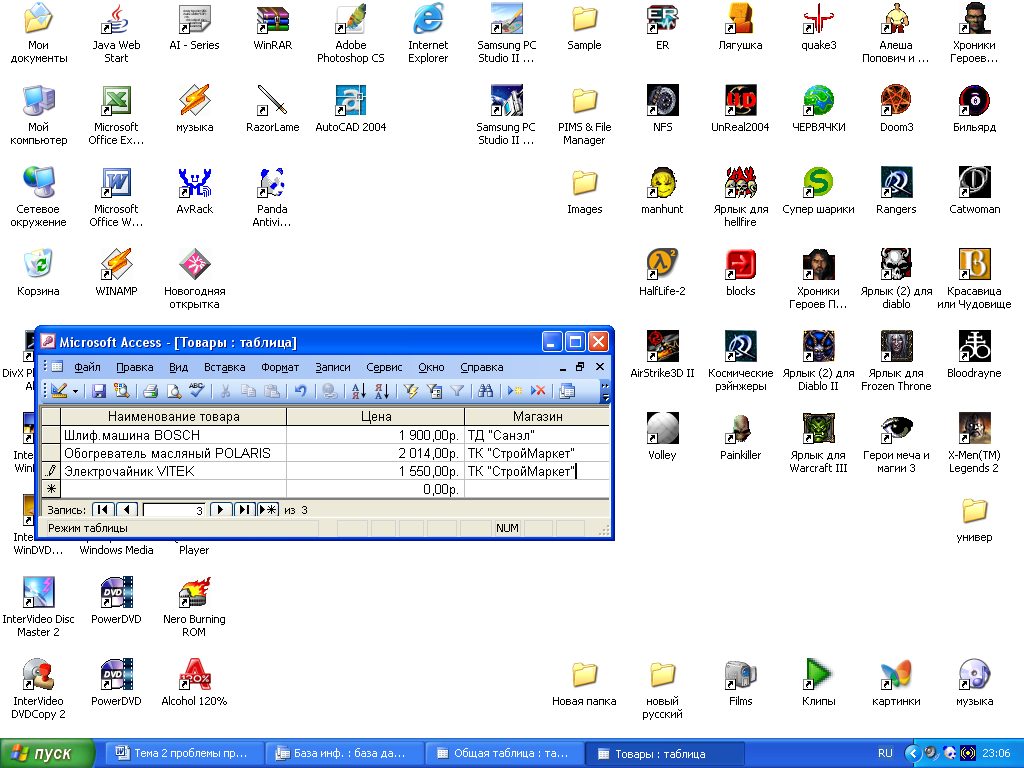Click the binoculars Find icon
Screen dimensions: 1024x768
(x=485, y=391)
